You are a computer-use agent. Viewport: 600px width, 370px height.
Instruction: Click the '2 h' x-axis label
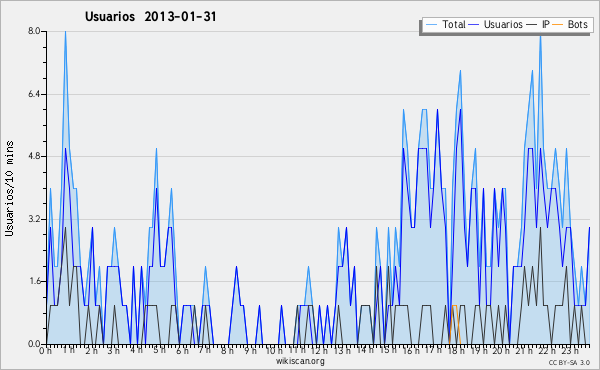91,351
